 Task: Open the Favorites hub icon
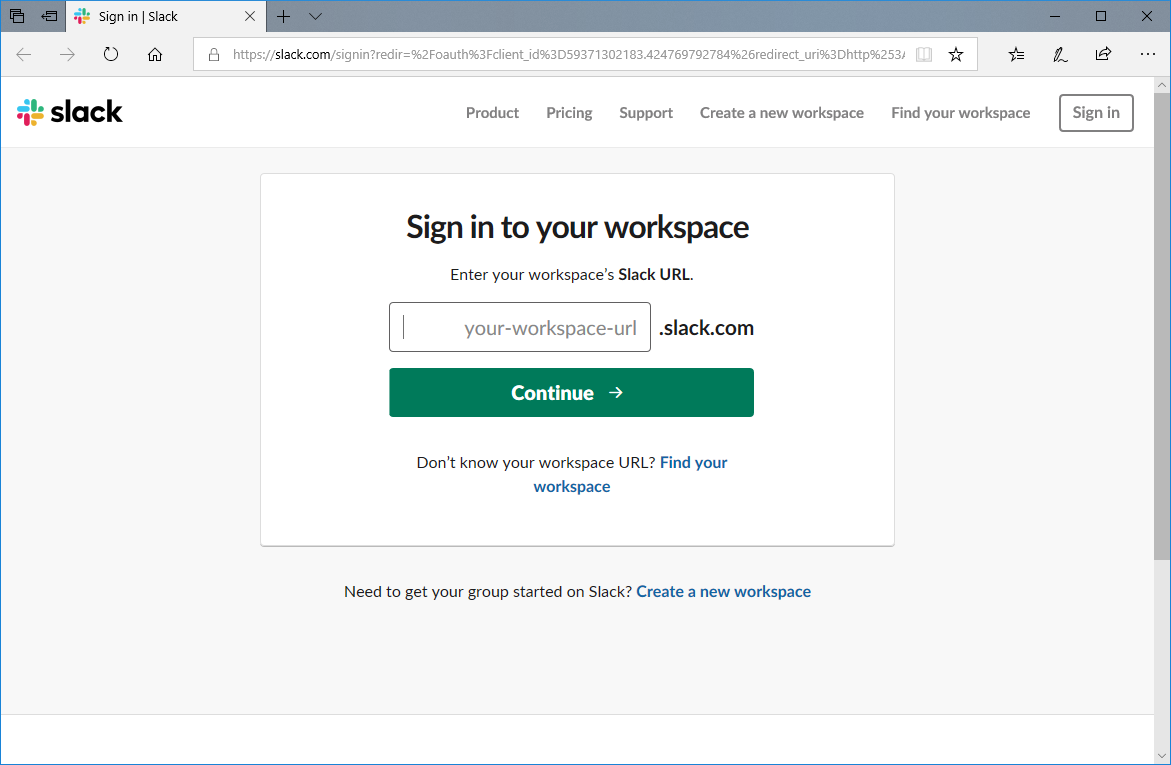pos(1016,55)
